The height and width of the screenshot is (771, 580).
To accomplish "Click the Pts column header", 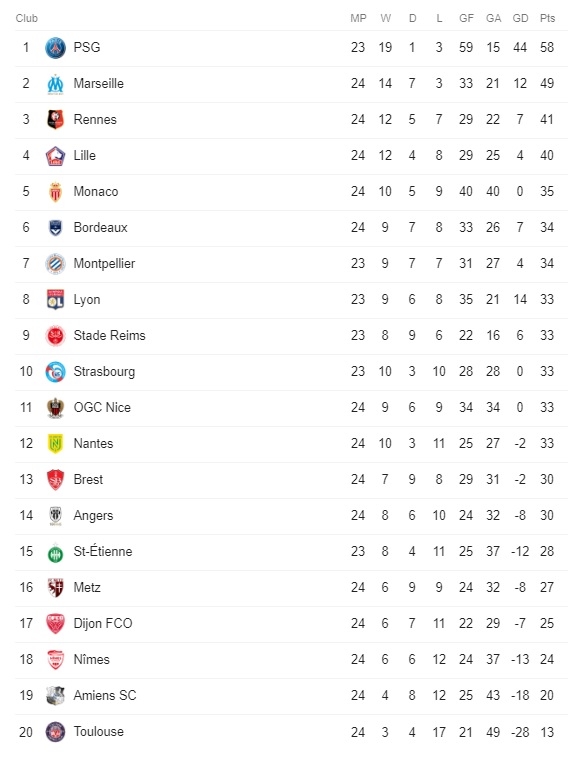I will pos(547,18).
